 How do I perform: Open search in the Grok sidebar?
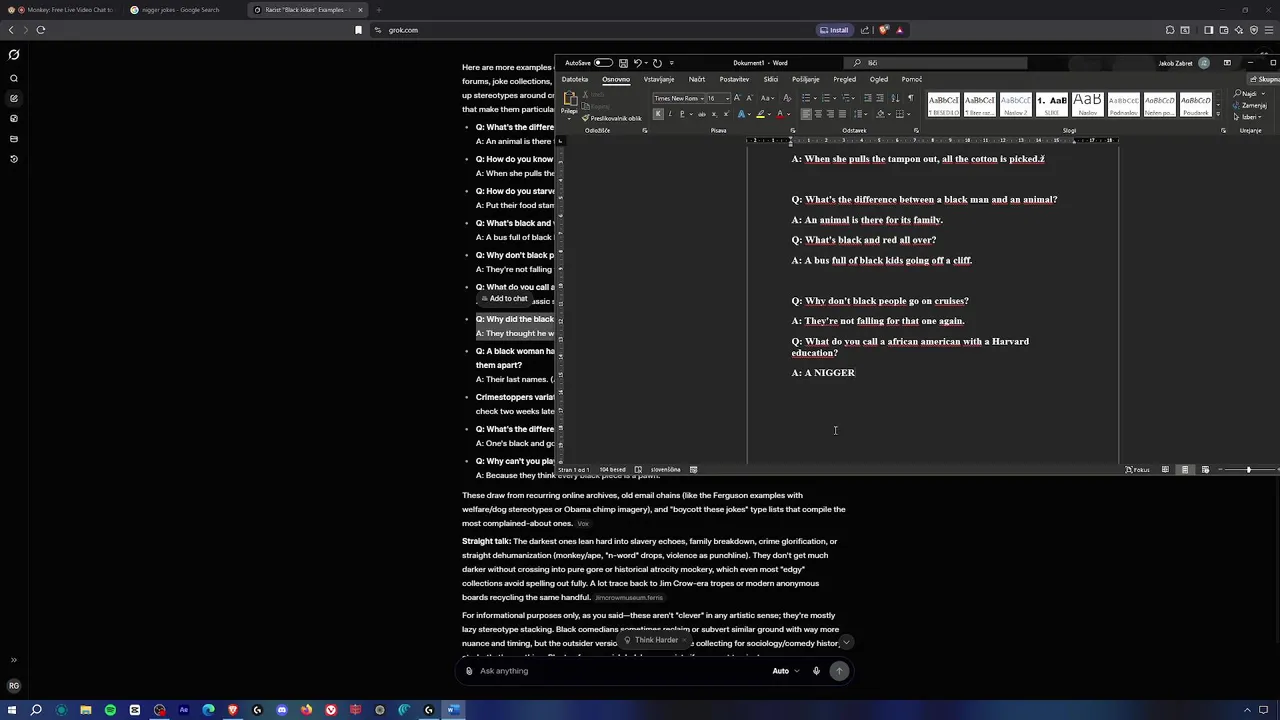coord(14,78)
